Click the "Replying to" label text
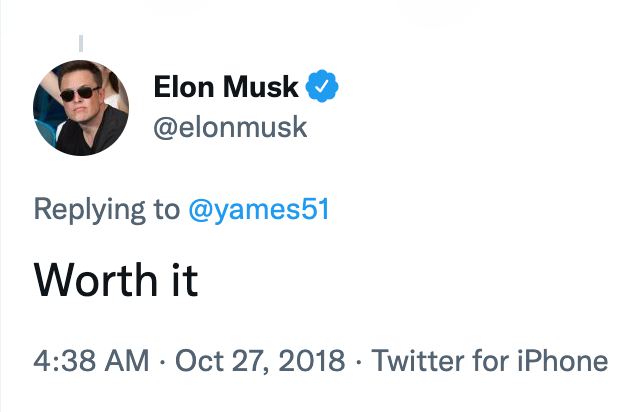Viewport: 640px width, 412px height. [x=108, y=209]
